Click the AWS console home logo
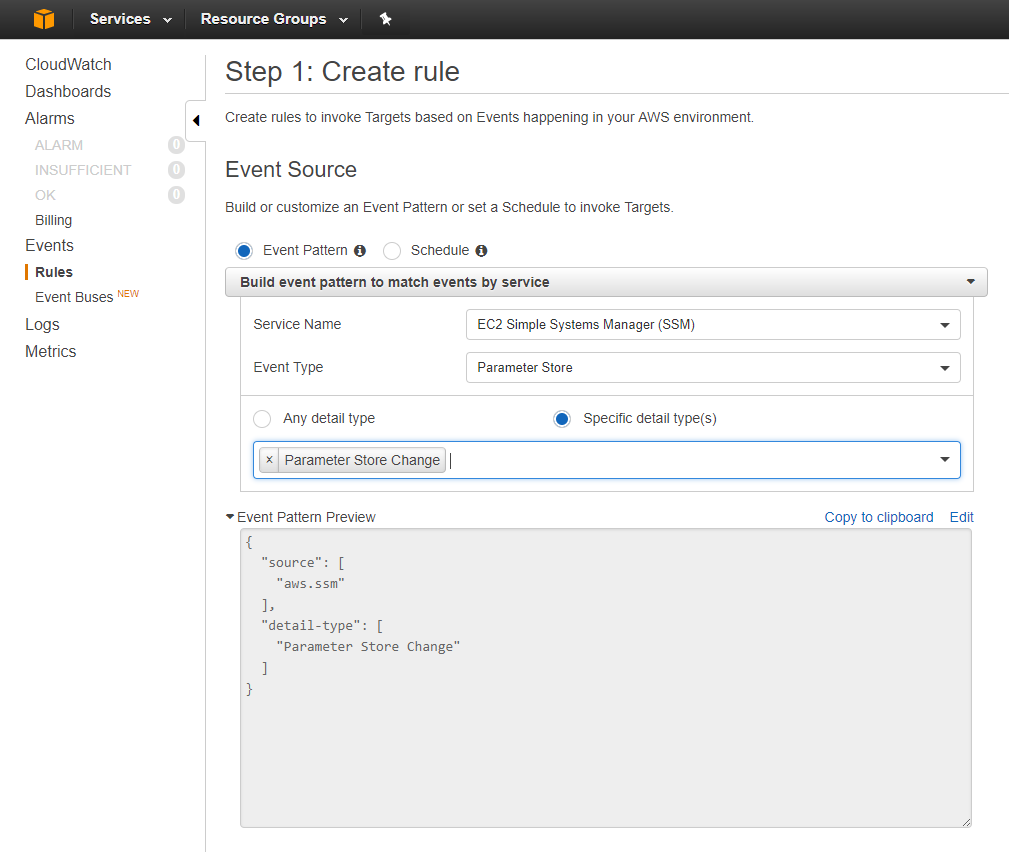Screen dimensions: 1009x852 tap(43, 19)
